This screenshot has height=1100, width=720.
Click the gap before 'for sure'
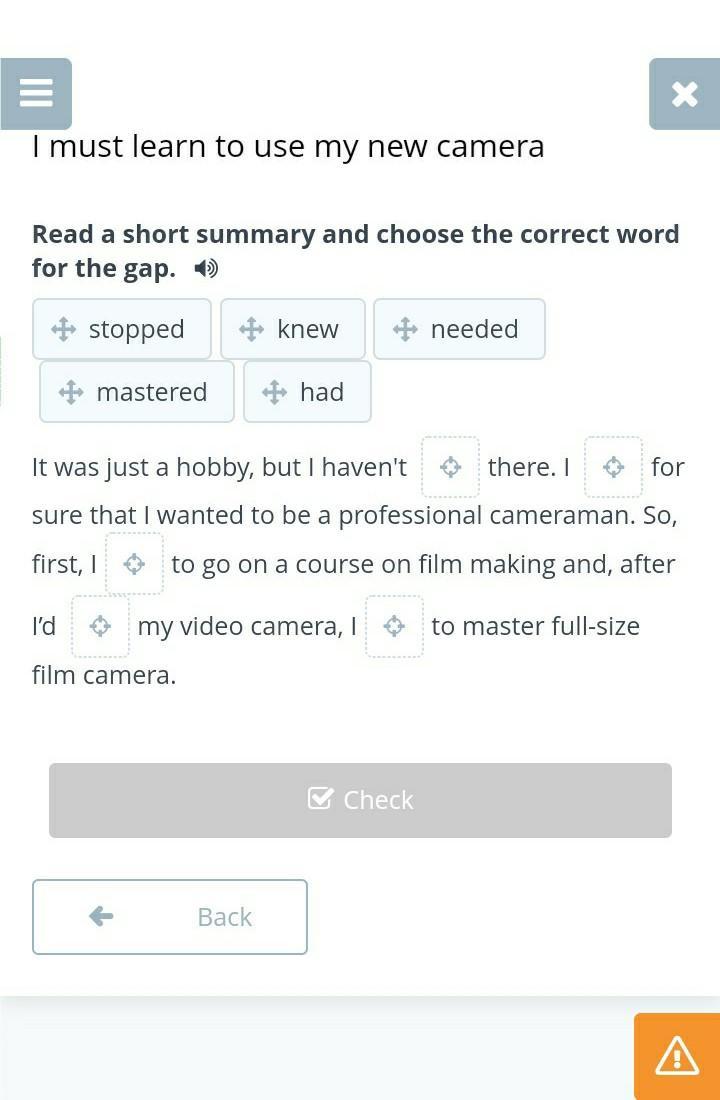pos(613,467)
